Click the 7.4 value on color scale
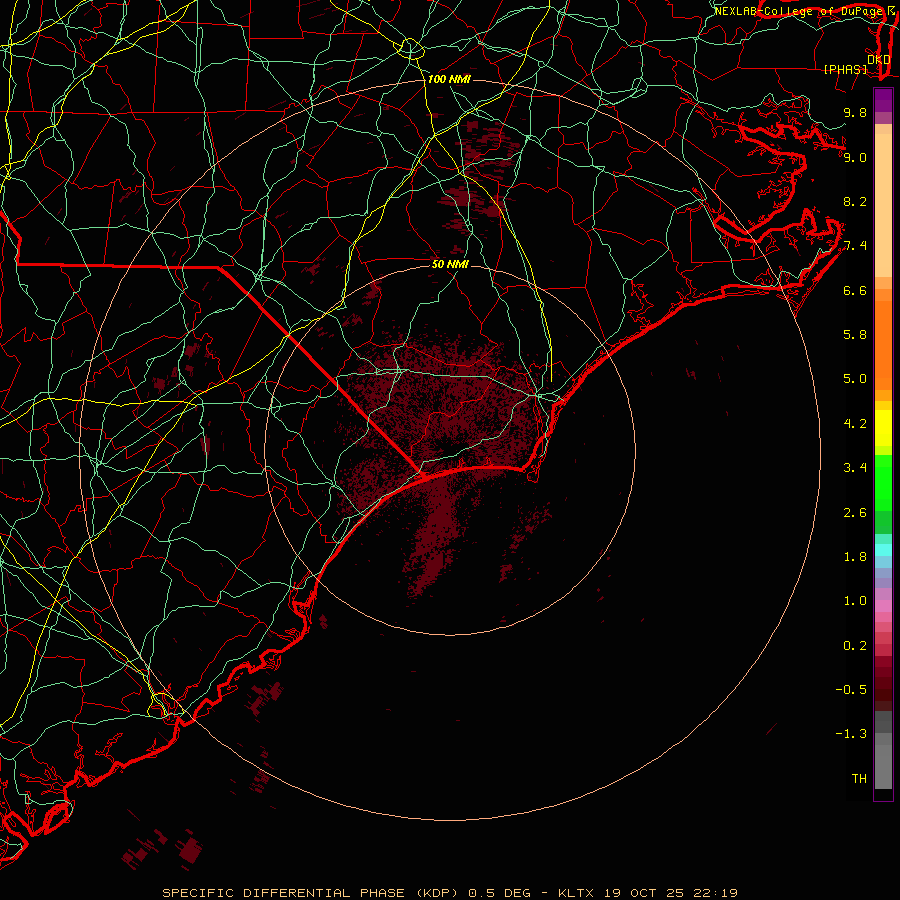The image size is (900, 900). coord(855,246)
